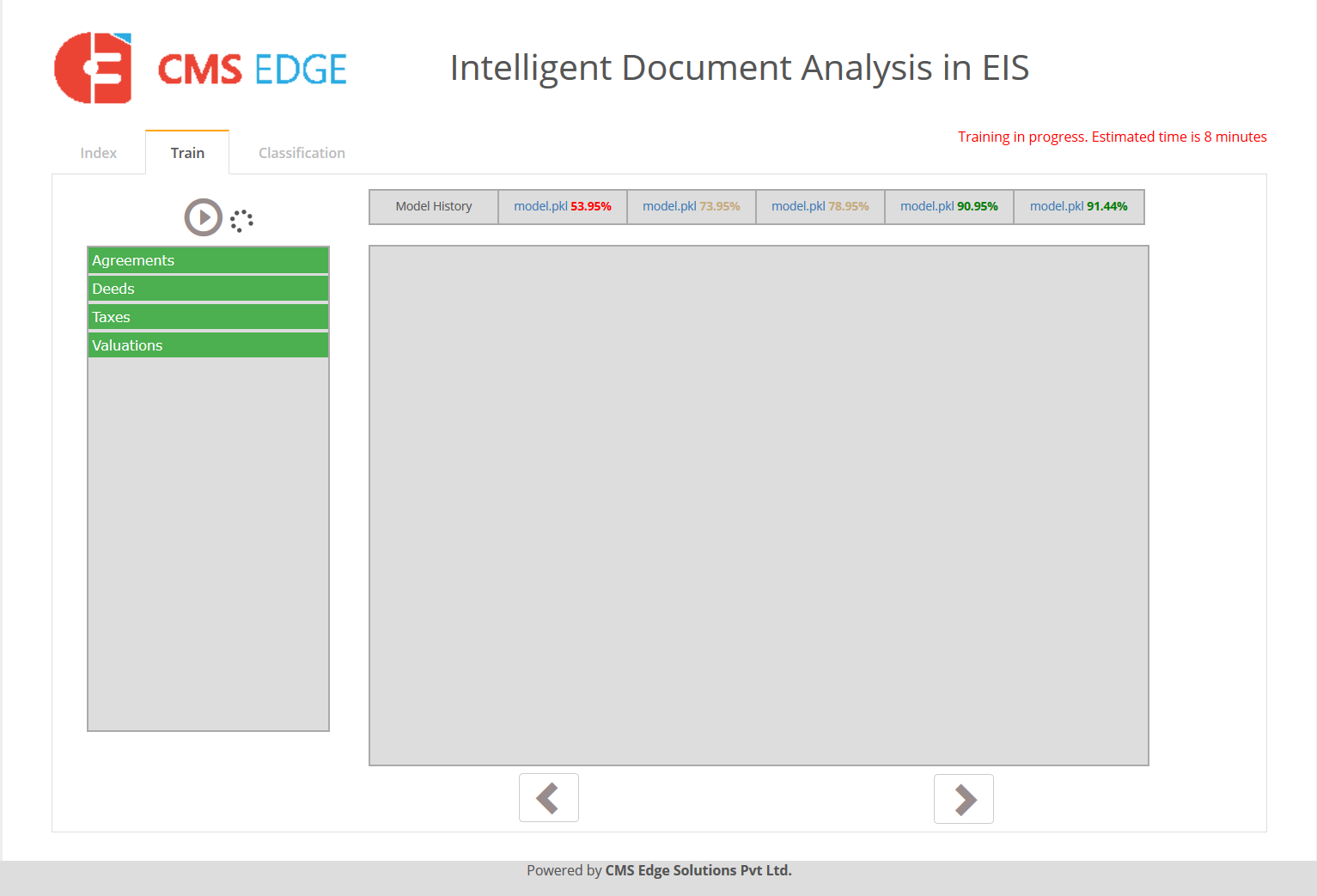Switch to the Index tab
This screenshot has height=896, width=1317.
(99, 153)
